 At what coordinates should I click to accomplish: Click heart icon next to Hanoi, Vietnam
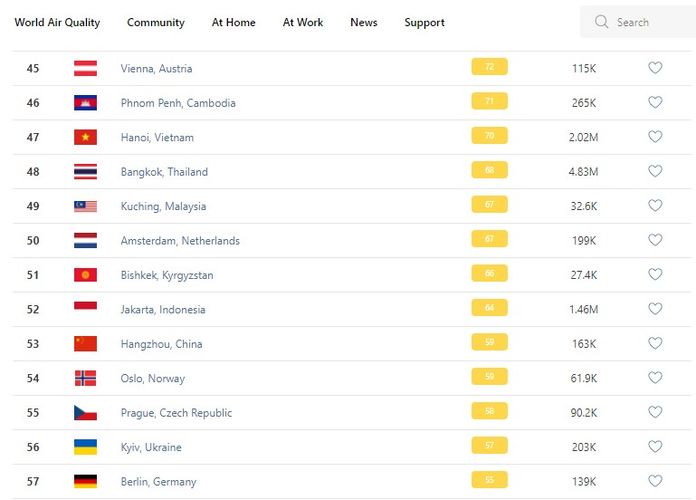[655, 137]
